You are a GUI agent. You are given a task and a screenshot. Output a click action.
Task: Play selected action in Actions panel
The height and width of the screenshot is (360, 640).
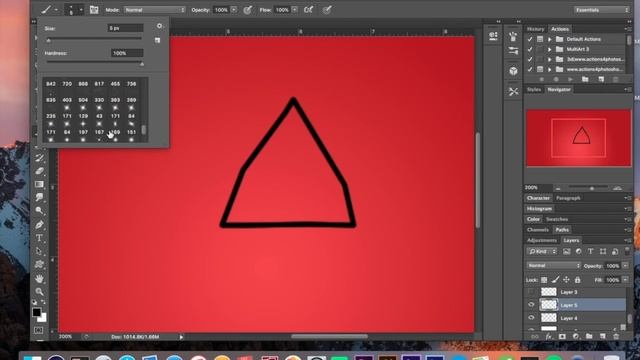570,79
